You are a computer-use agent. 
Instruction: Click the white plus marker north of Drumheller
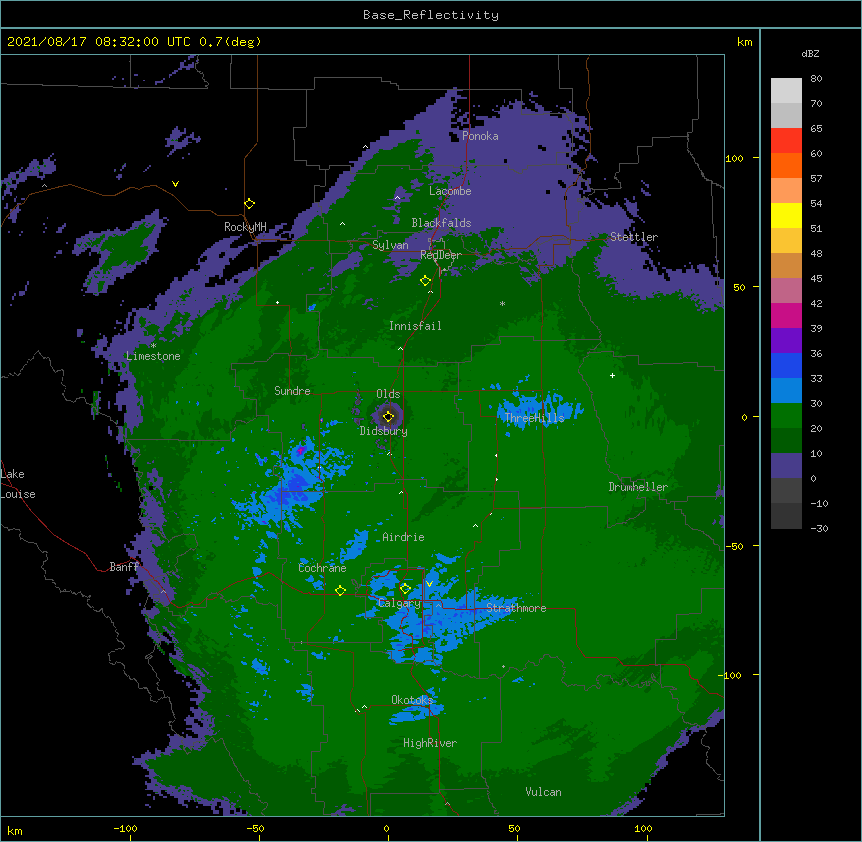pyautogui.click(x=612, y=375)
